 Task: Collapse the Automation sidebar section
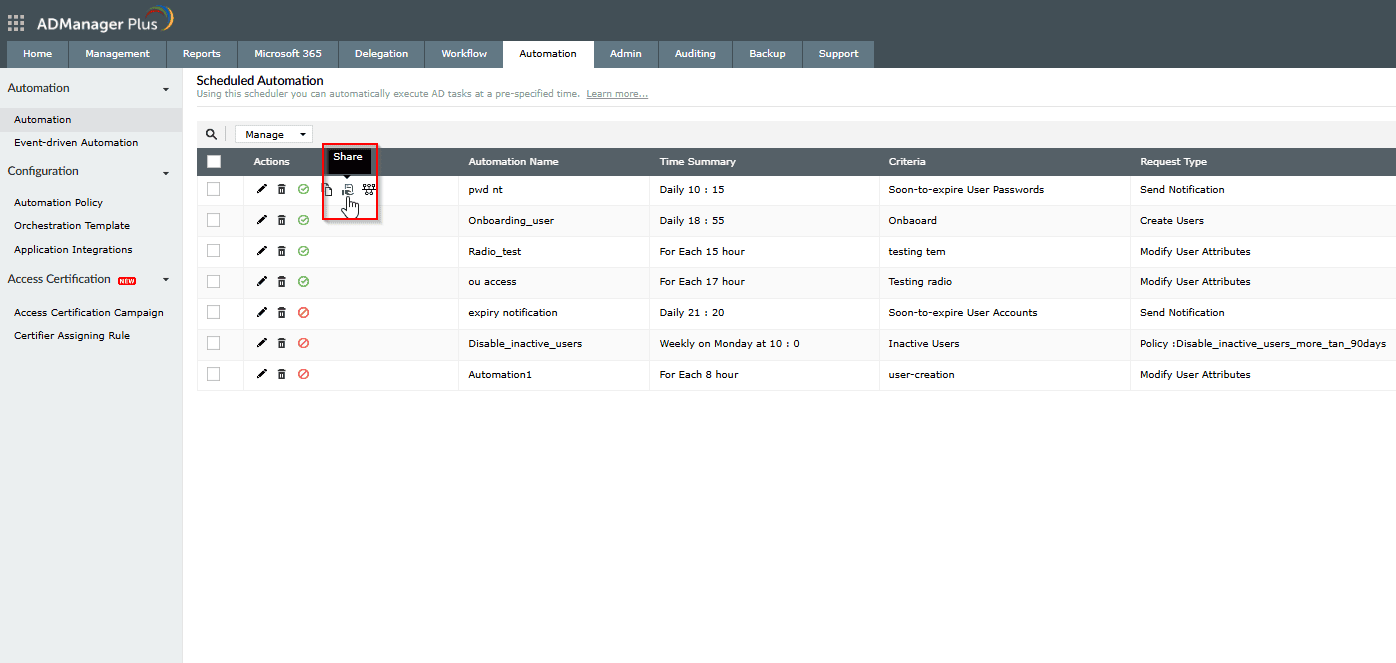[166, 89]
